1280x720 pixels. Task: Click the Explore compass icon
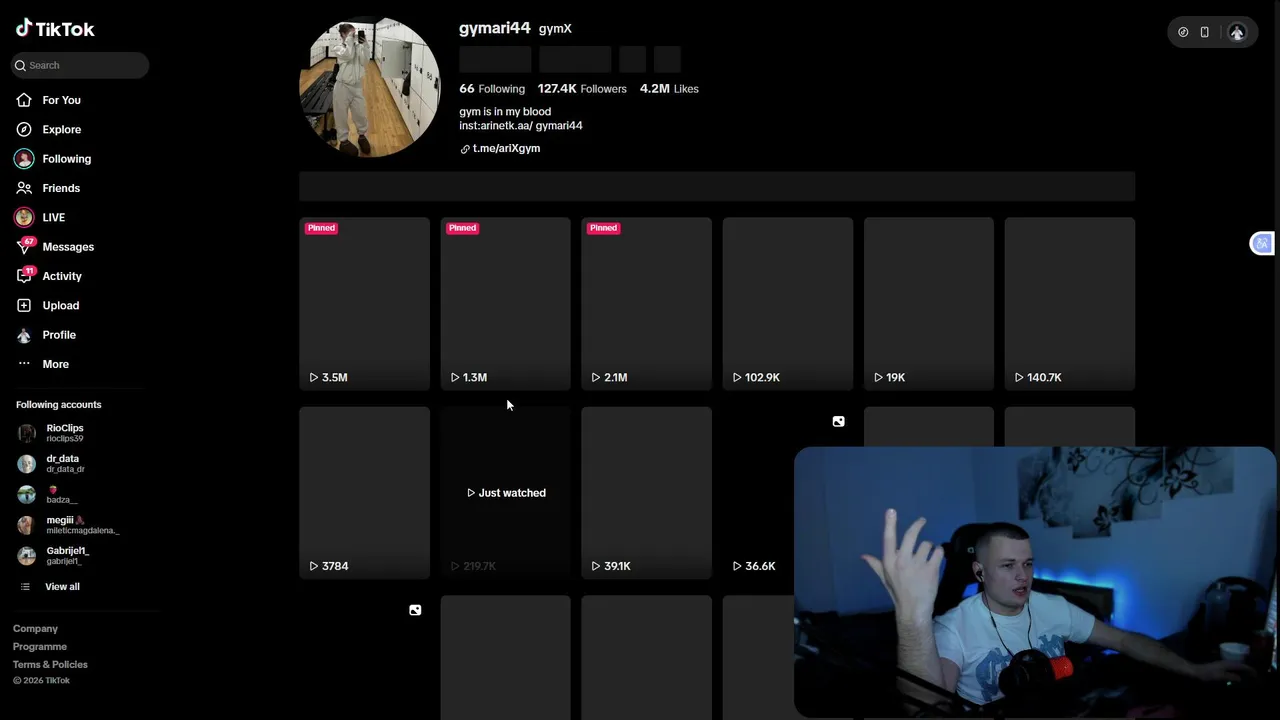coord(24,129)
